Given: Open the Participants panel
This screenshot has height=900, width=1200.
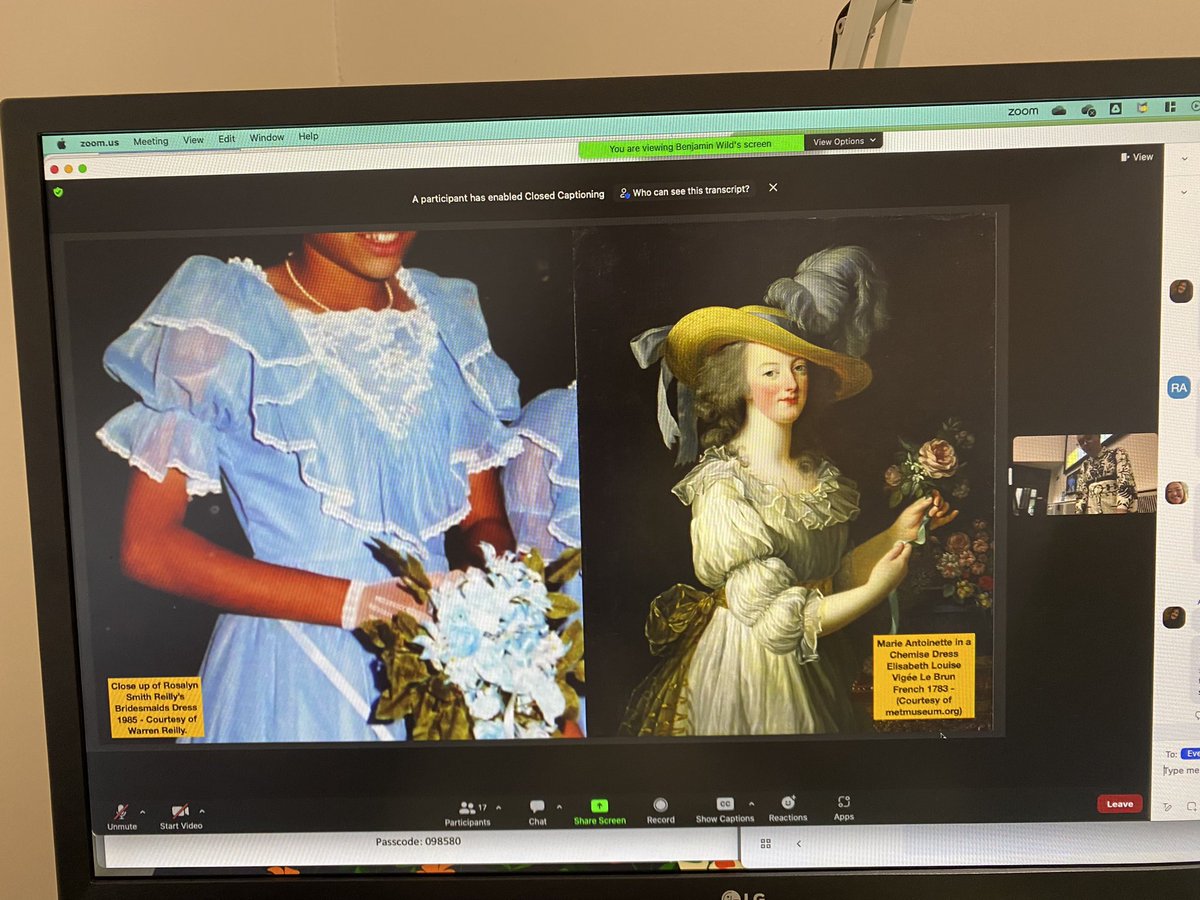Looking at the screenshot, I should 468,813.
